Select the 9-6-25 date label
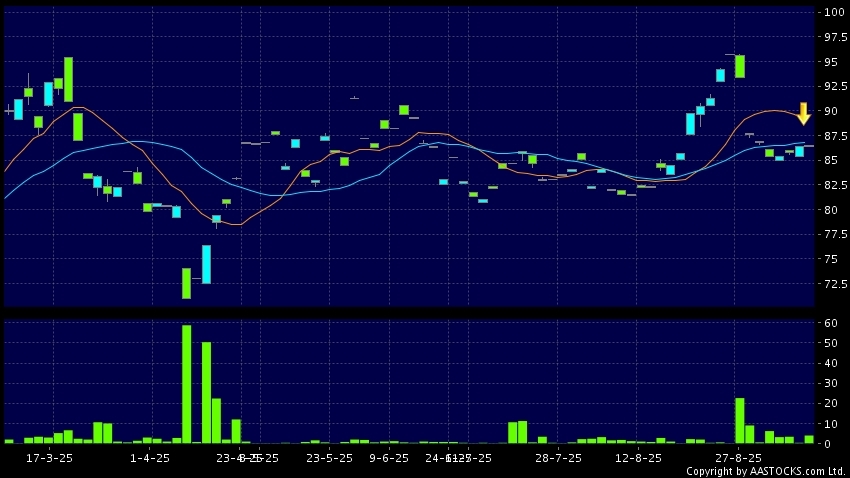 pyautogui.click(x=389, y=458)
